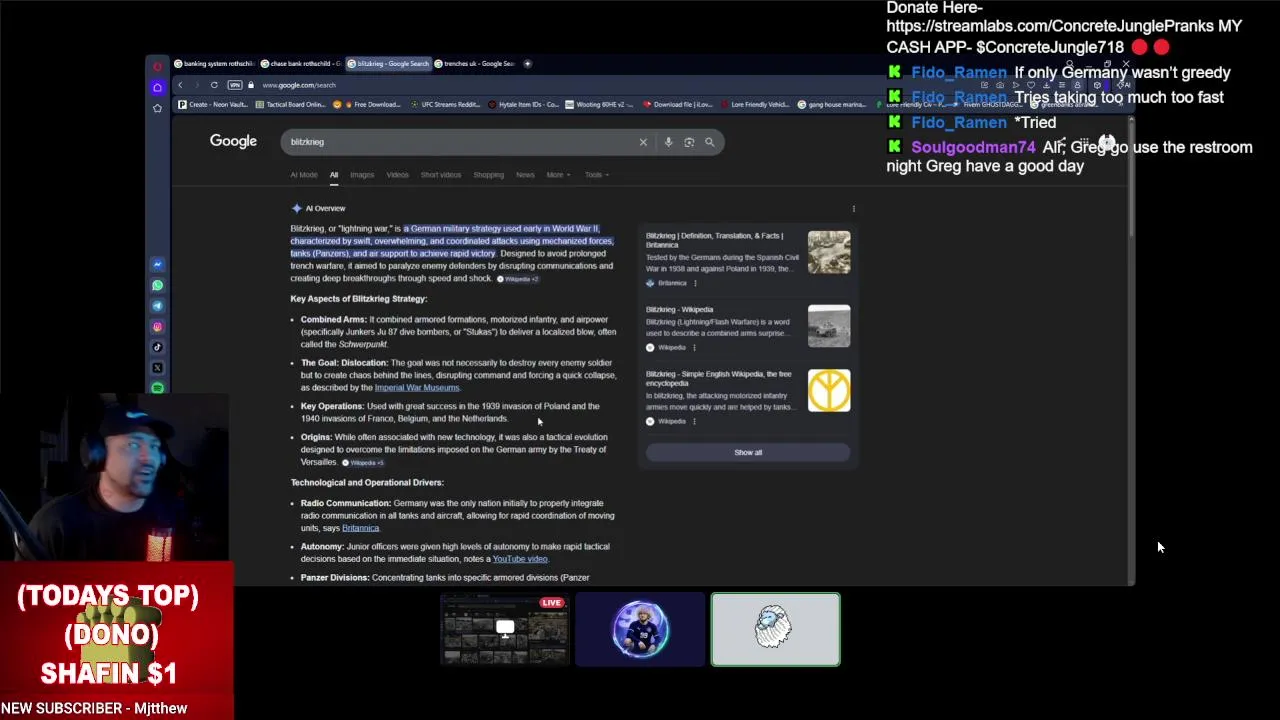1280x720 pixels.
Task: Click the magnifying glass search icon
Action: tap(710, 142)
